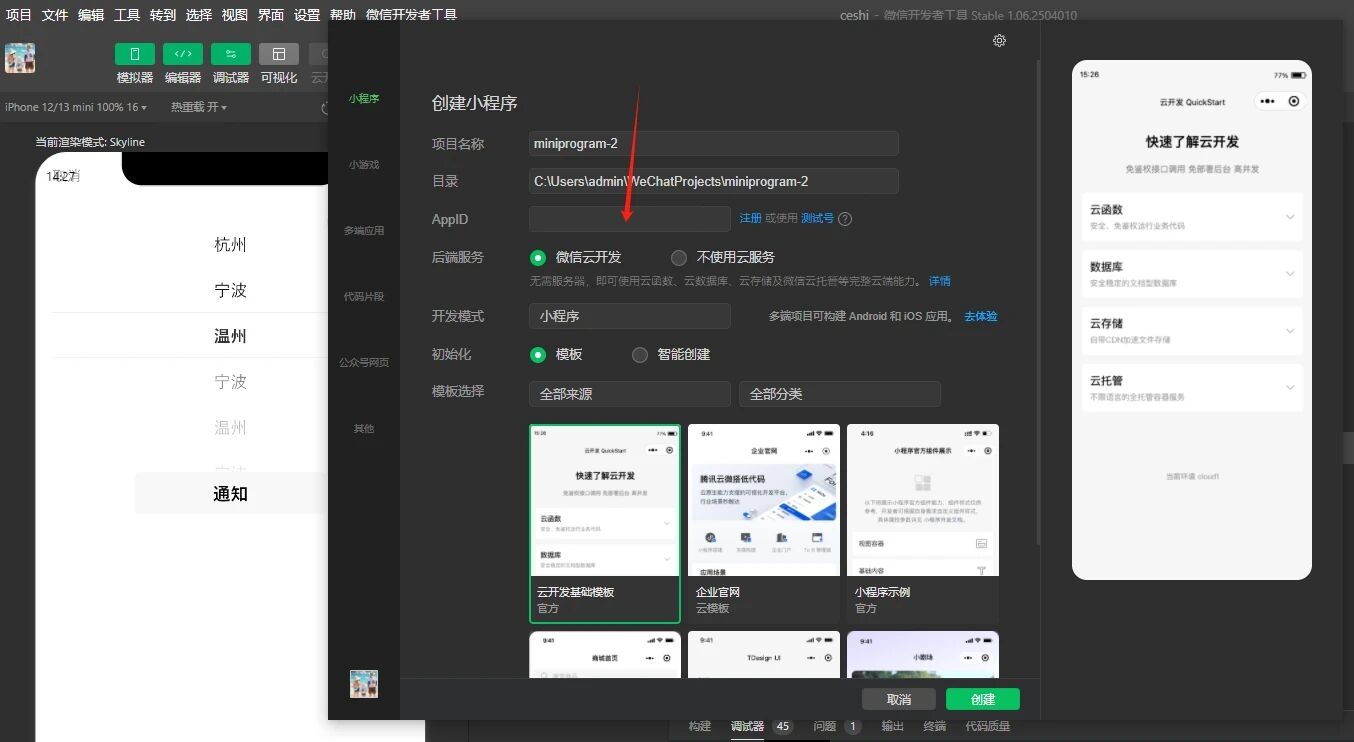Screen dimensions: 1354x742
Task: Click the 通知 button in simulator
Action: click(x=230, y=494)
